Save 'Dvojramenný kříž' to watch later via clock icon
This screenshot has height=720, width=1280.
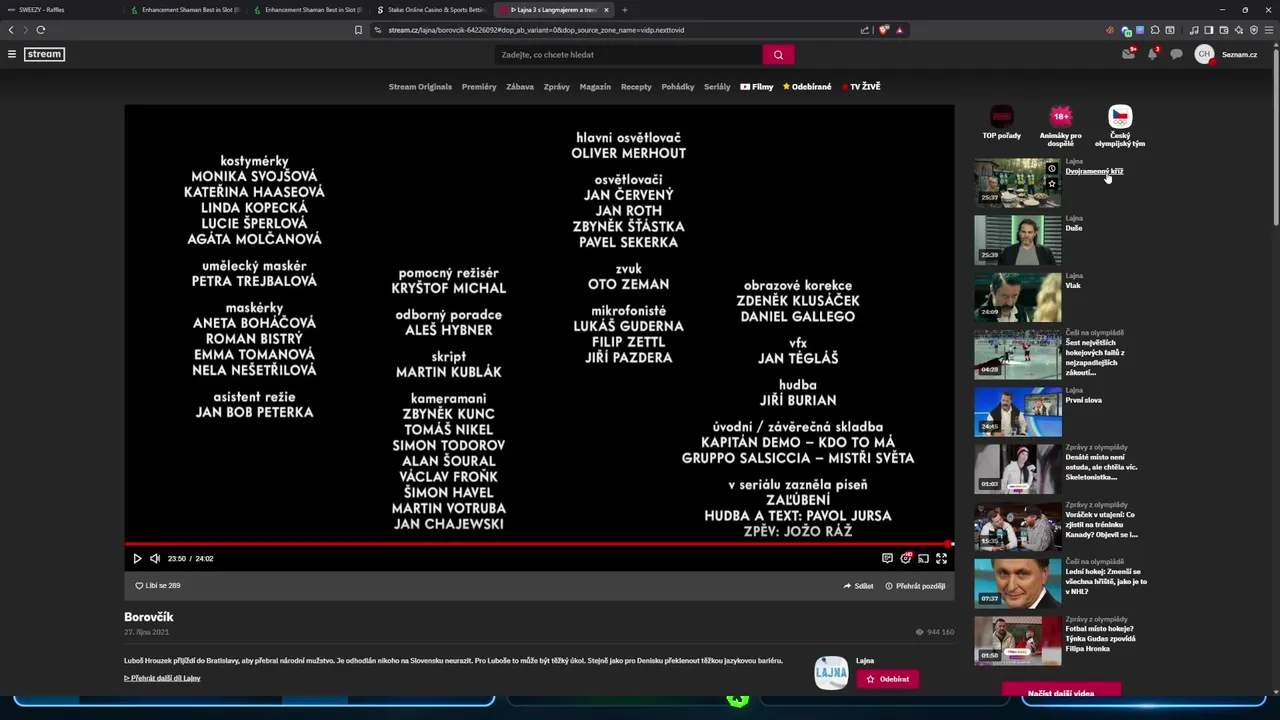coord(1051,169)
